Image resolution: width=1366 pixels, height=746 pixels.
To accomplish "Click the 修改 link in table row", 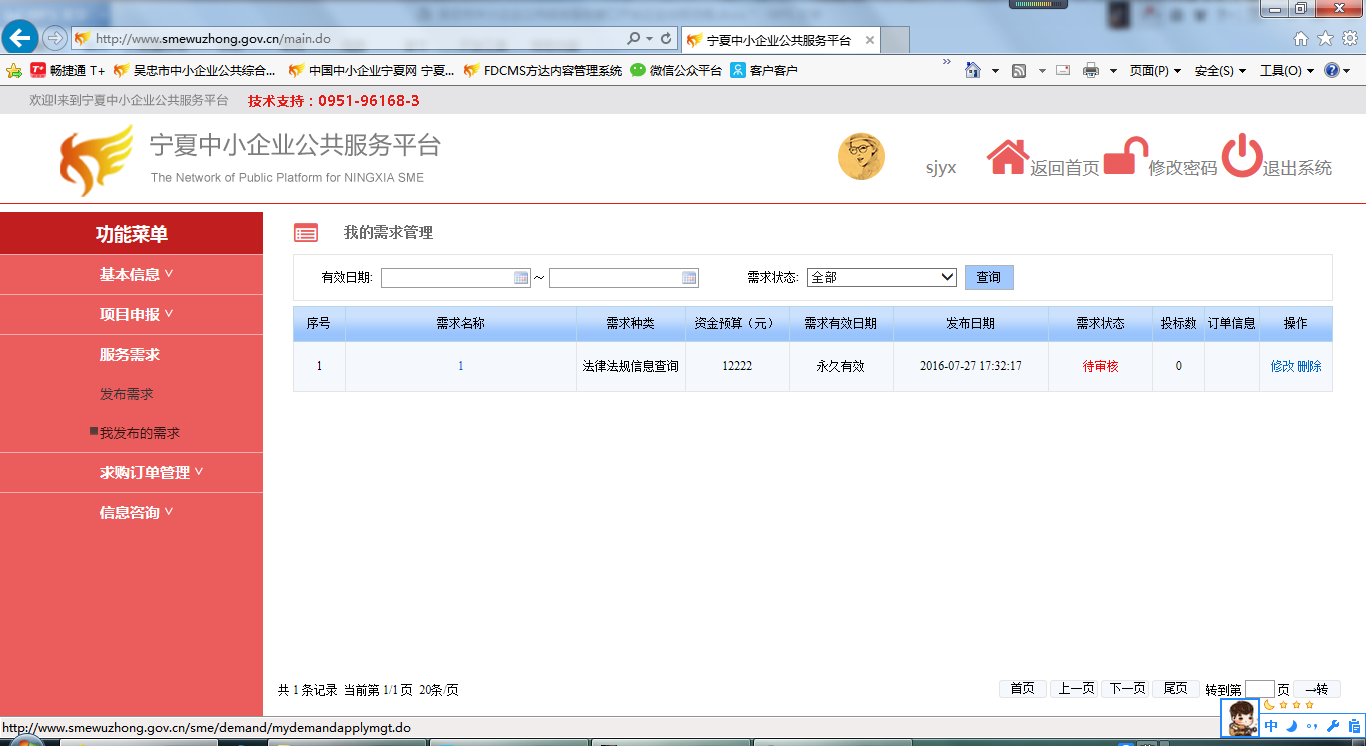I will [1282, 366].
